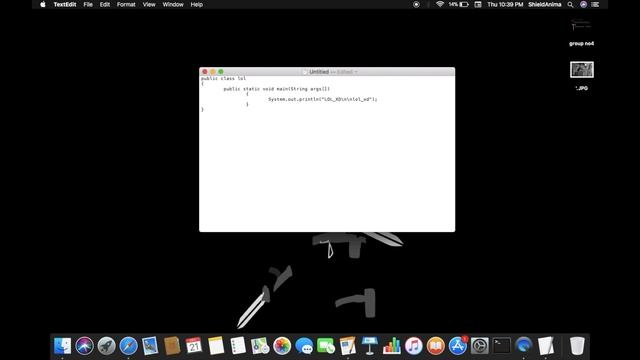Open Reminders list icon in dock
The width and height of the screenshot is (640, 360).
point(238,346)
